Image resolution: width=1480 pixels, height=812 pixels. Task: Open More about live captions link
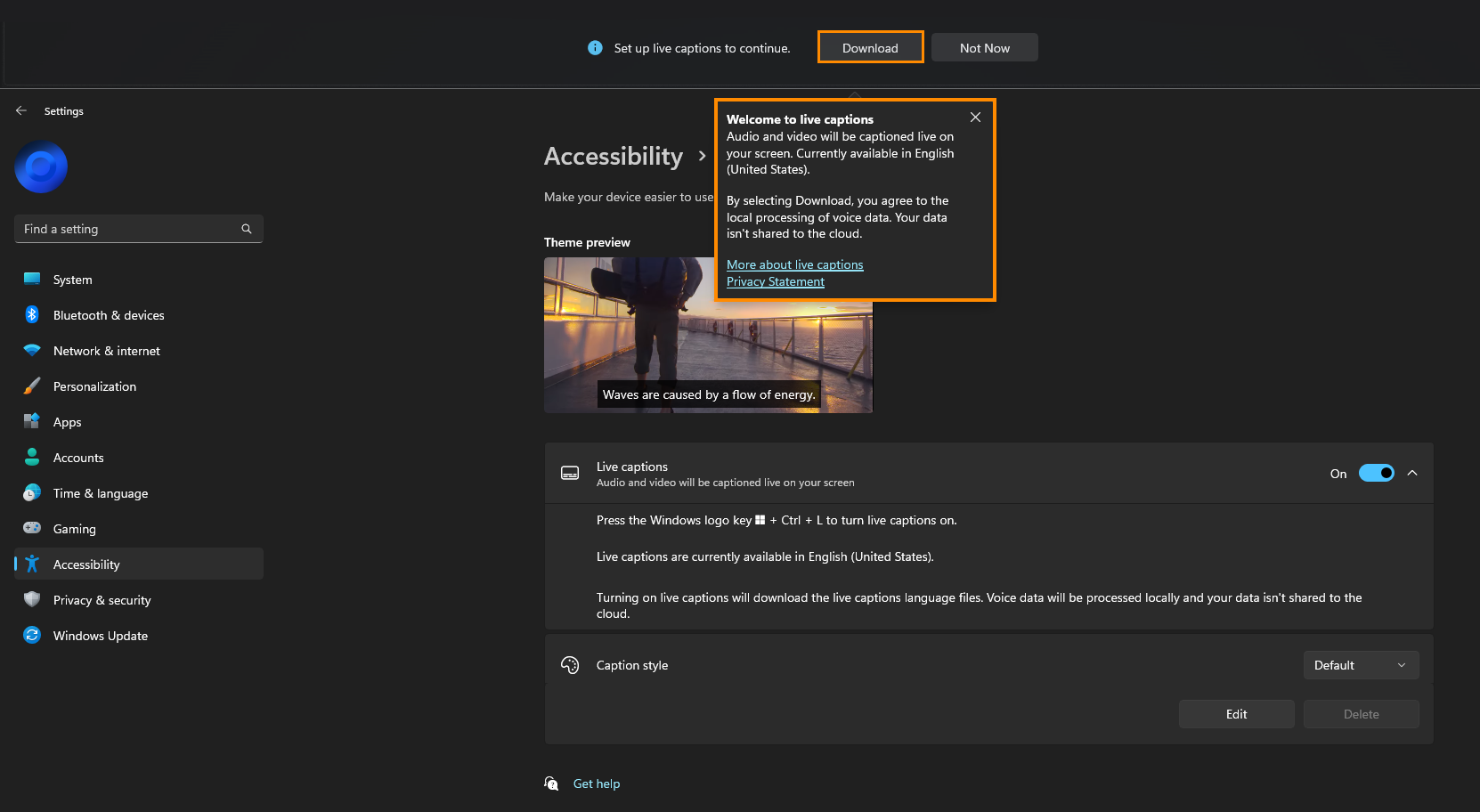[794, 264]
